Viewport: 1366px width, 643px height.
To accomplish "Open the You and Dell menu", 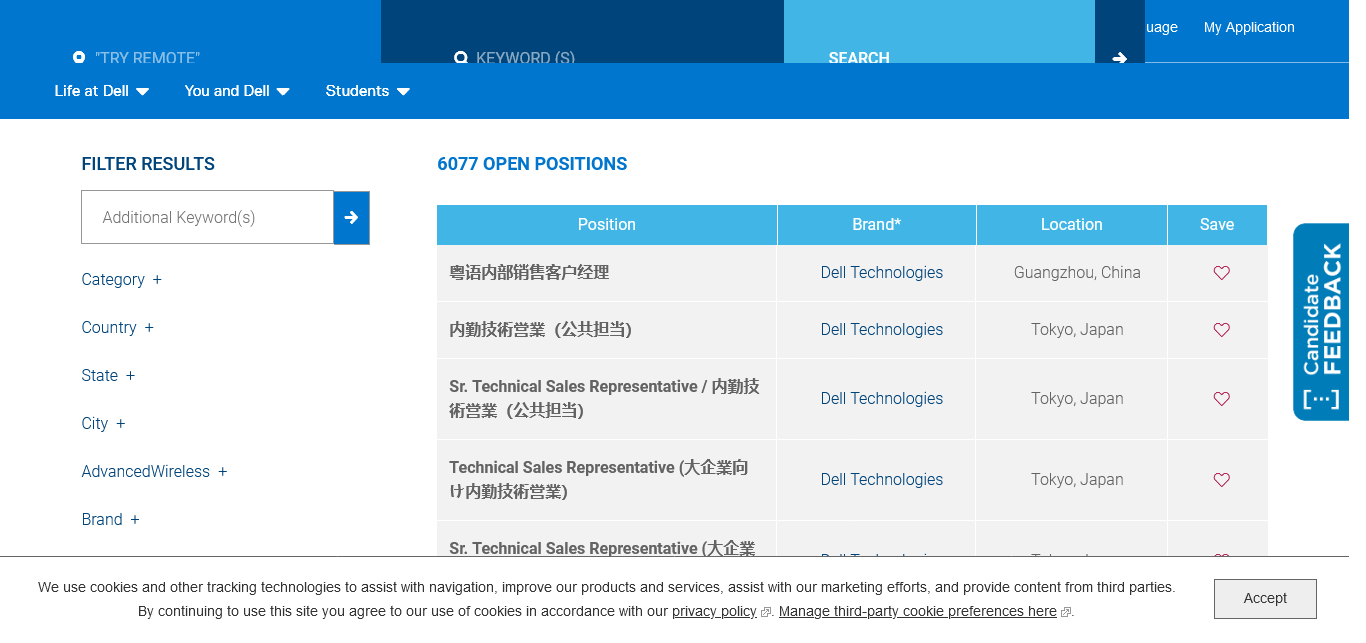I will pyautogui.click(x=236, y=91).
